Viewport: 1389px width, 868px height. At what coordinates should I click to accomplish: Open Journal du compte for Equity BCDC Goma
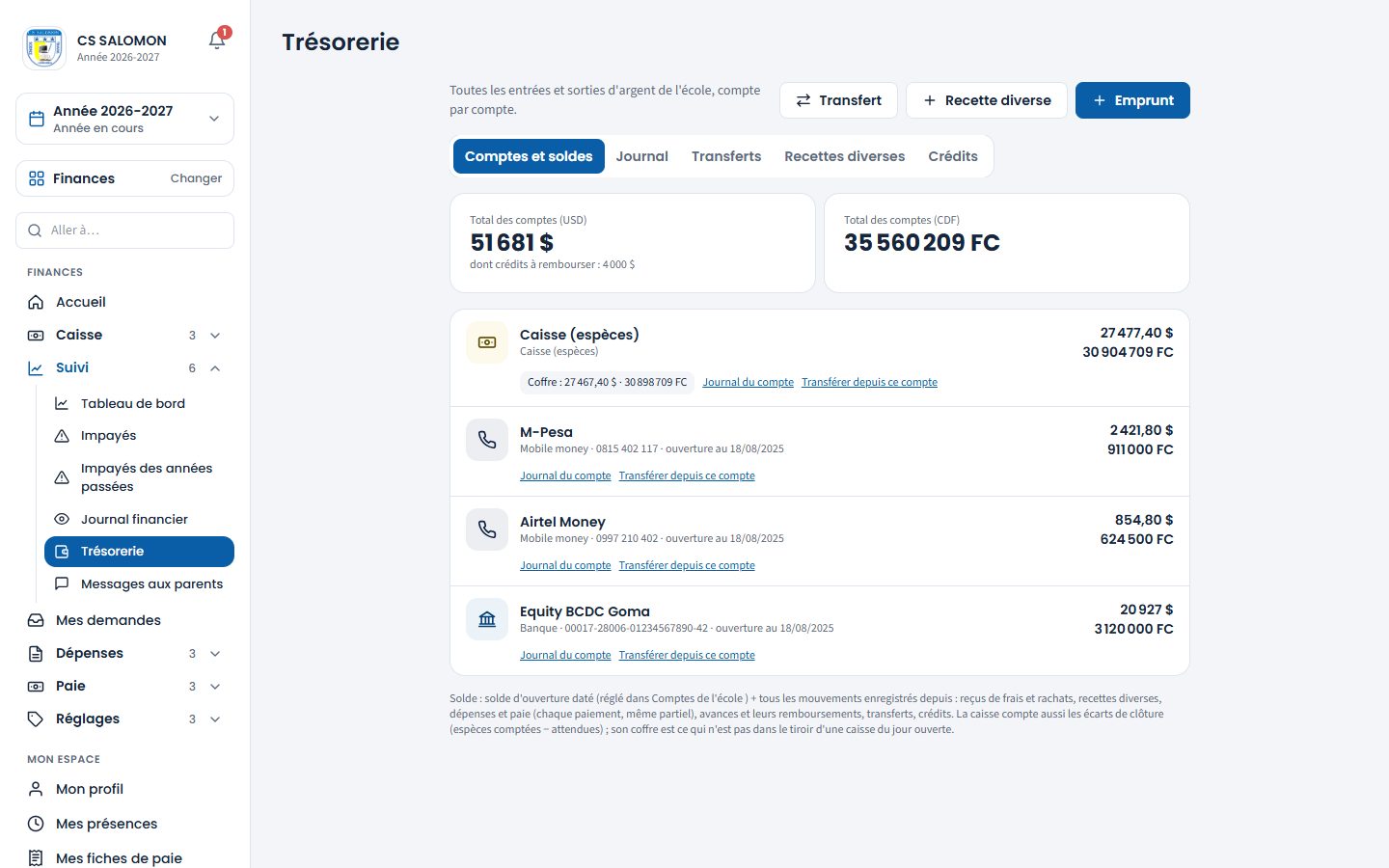(x=565, y=655)
